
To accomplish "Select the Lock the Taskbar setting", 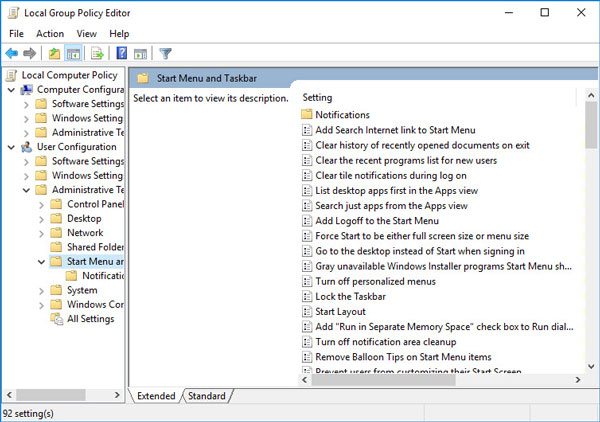I will tap(350, 296).
